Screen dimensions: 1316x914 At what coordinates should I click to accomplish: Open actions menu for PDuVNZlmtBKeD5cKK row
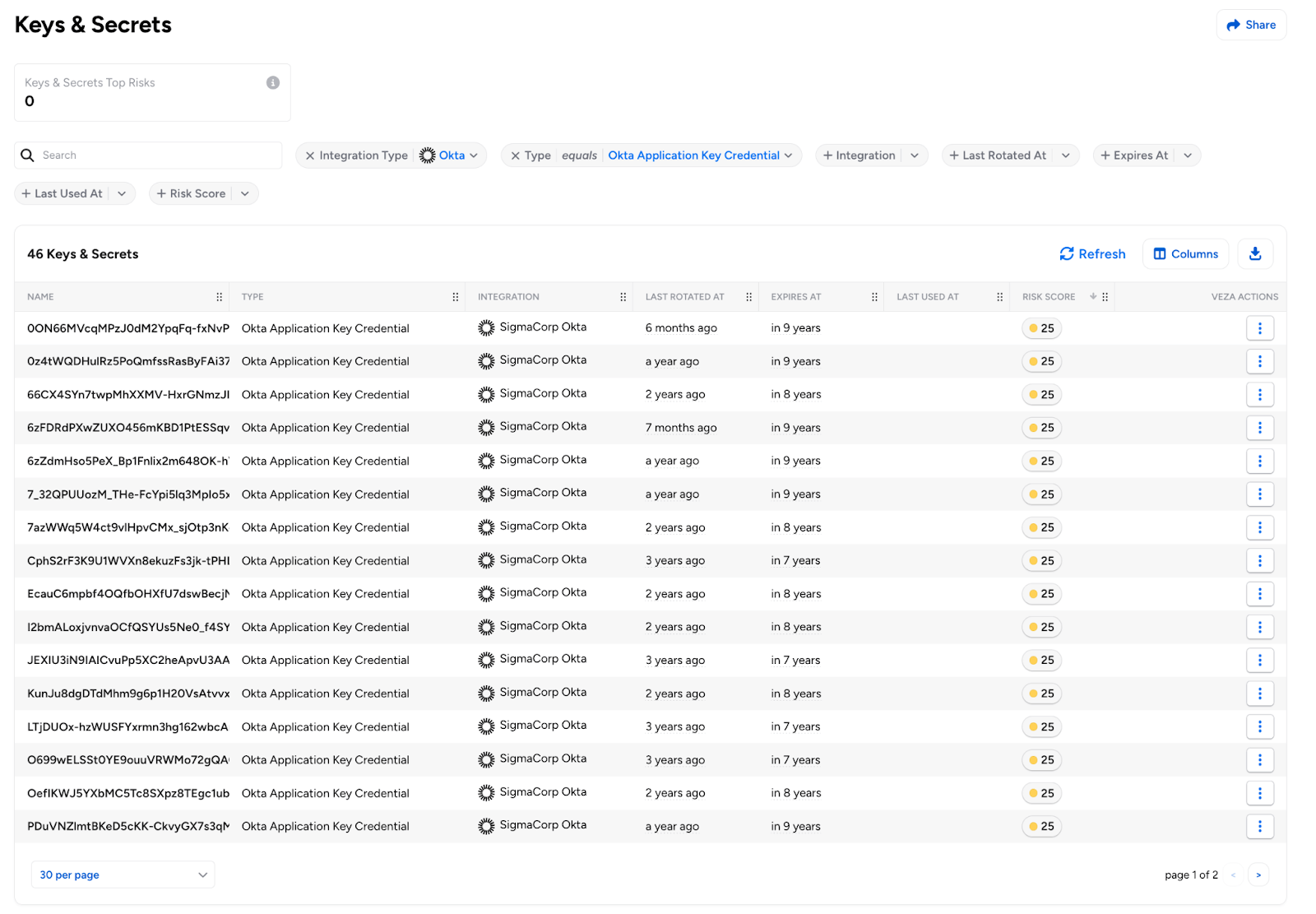click(x=1259, y=826)
